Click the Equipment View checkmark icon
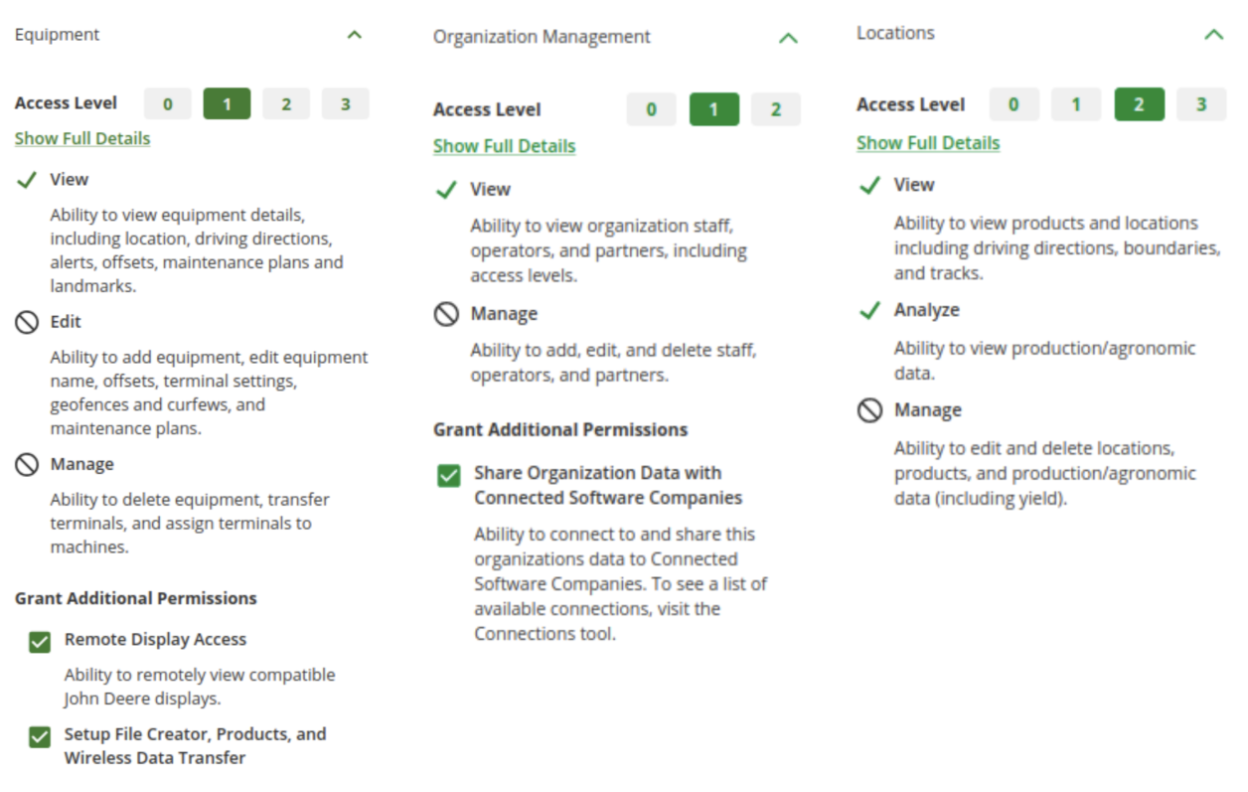 (27, 181)
